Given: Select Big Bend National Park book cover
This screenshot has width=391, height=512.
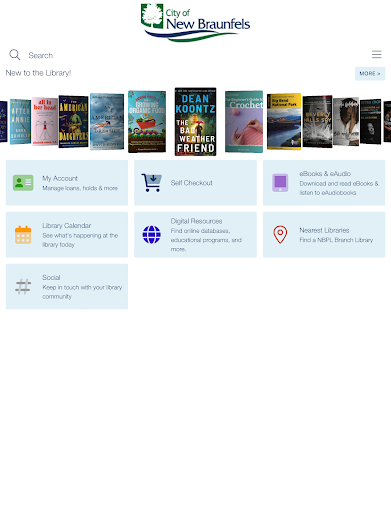Looking at the screenshot, I should click(x=284, y=122).
